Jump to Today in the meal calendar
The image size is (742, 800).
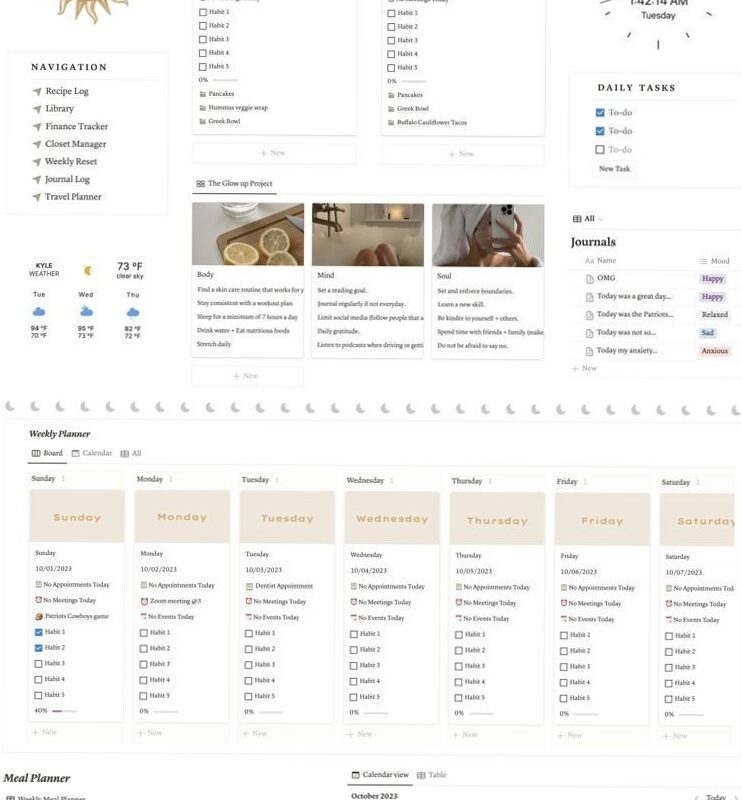coord(716,796)
